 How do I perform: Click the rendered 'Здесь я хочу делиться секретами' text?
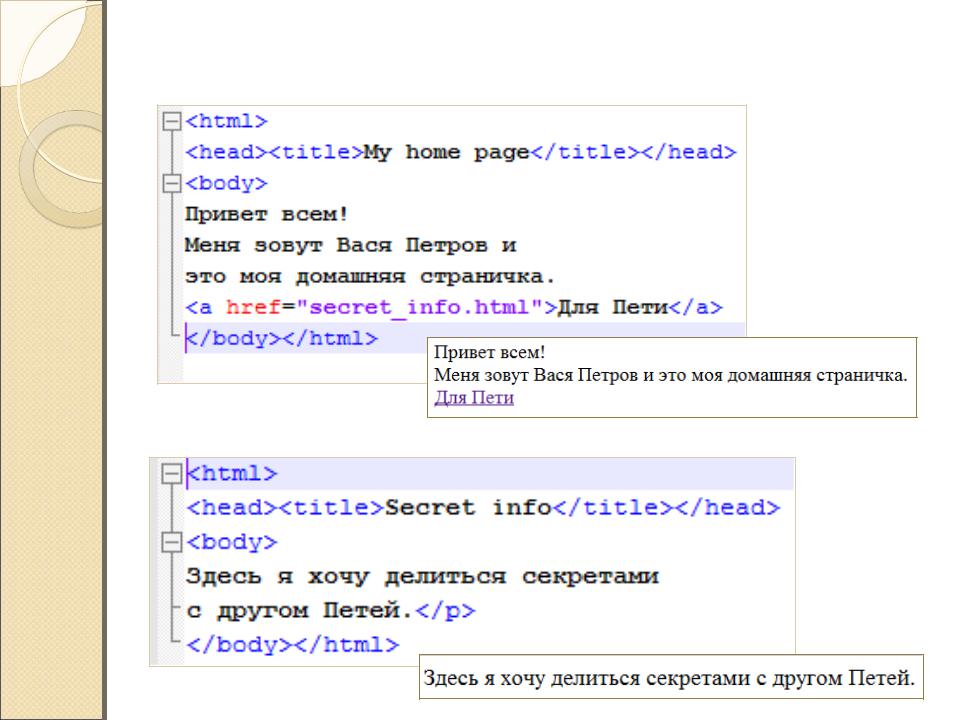pyautogui.click(x=669, y=678)
